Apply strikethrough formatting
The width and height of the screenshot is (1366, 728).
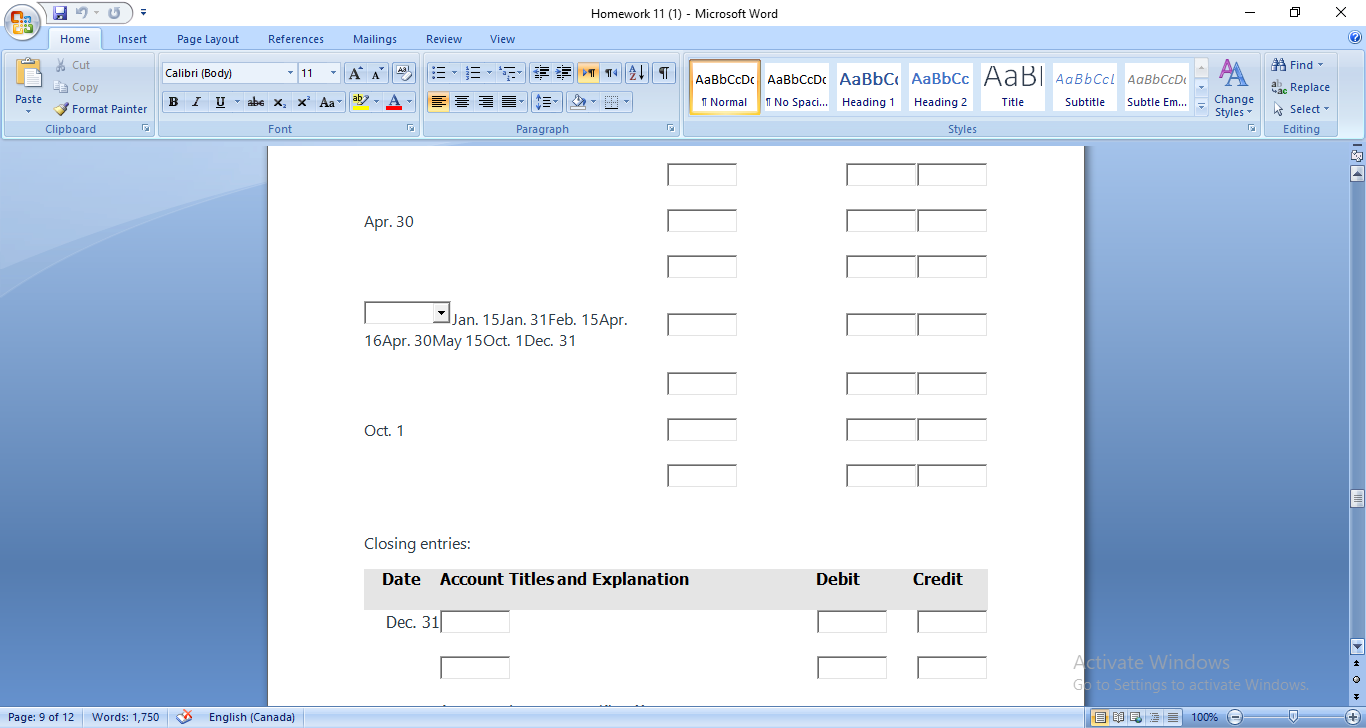256,102
